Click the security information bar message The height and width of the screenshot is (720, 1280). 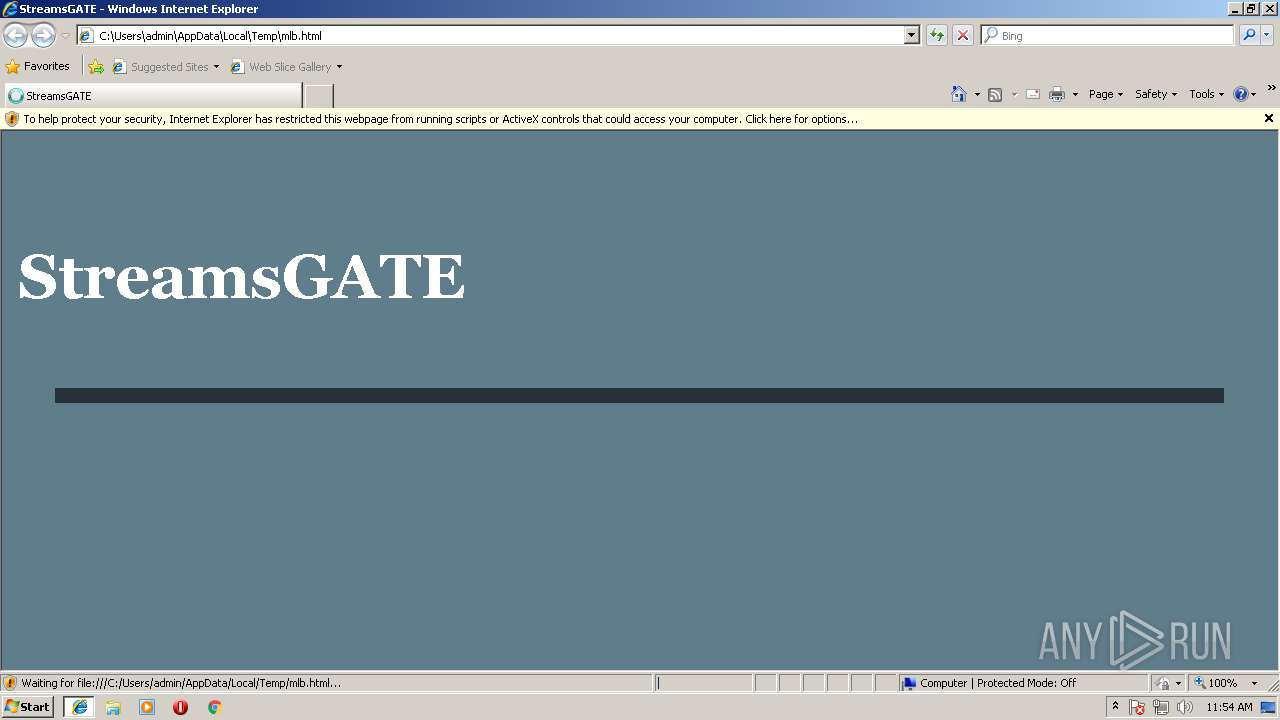coord(440,119)
